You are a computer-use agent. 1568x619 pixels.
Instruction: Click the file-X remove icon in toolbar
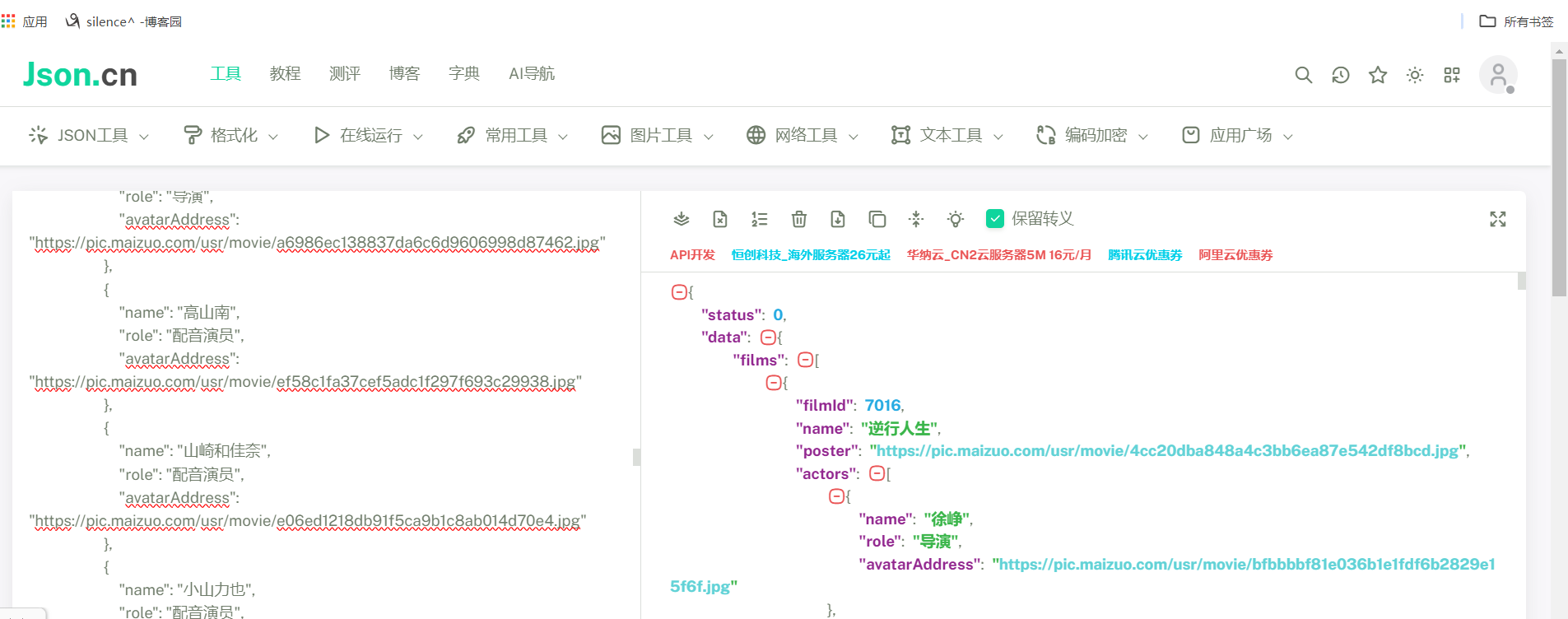coord(720,219)
